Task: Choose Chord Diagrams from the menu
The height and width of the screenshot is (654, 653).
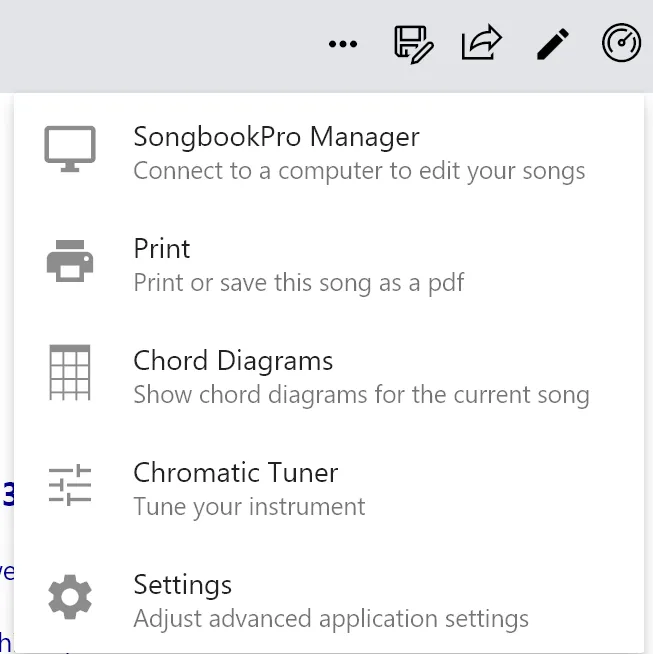Action: (329, 377)
